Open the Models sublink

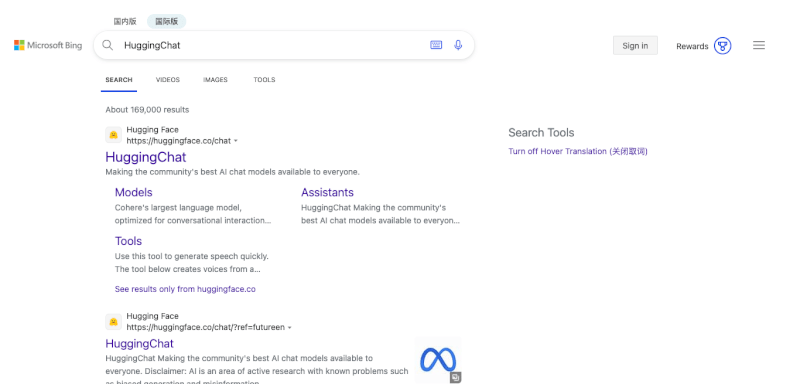coord(134,192)
